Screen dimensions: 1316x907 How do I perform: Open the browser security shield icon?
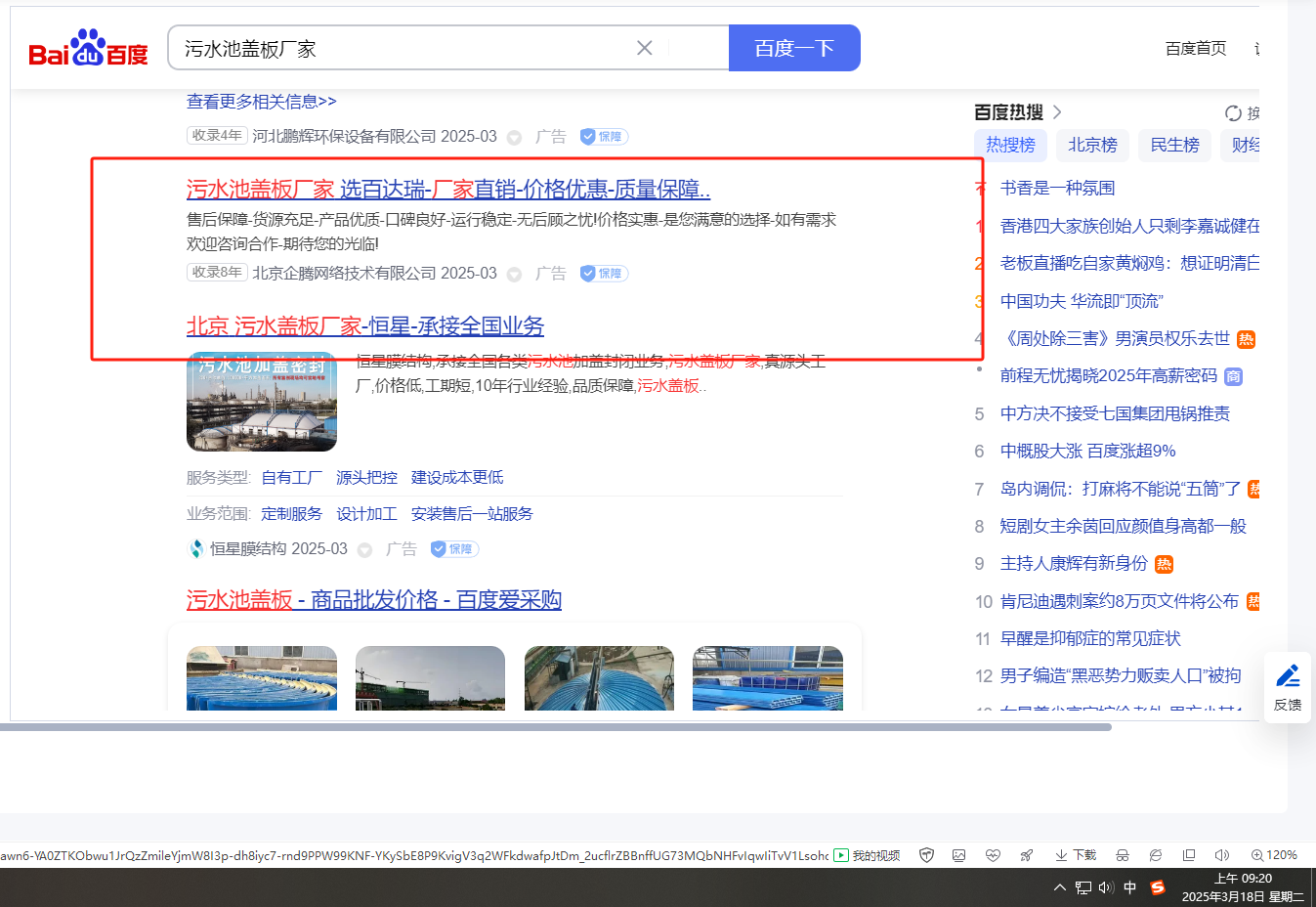point(926,855)
